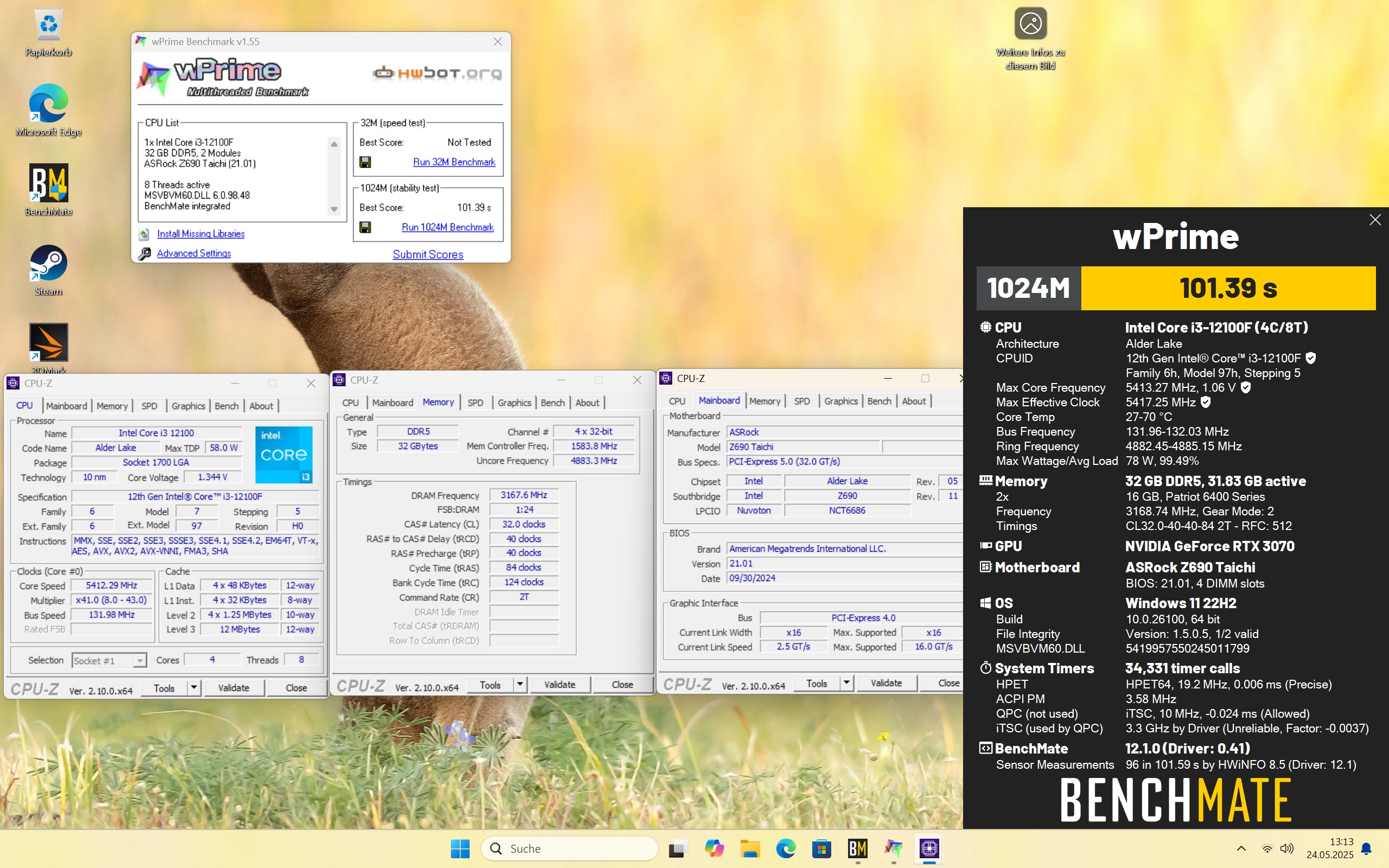Image resolution: width=1389 pixels, height=868 pixels.
Task: Click the Suche taskbar search field
Action: click(x=569, y=848)
